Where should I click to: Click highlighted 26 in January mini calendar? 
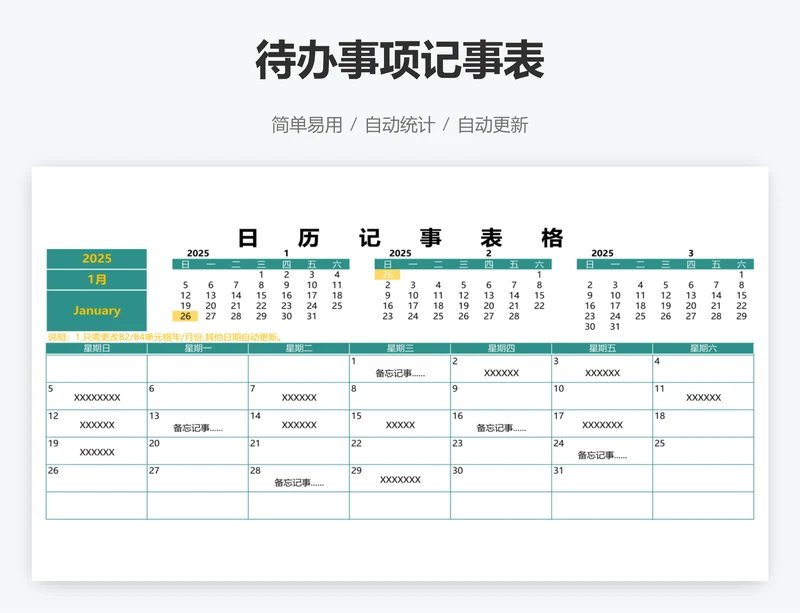[x=185, y=316]
